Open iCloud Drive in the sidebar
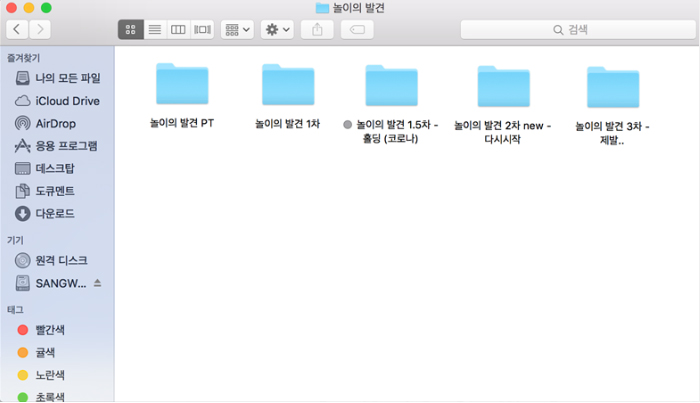 click(x=66, y=100)
